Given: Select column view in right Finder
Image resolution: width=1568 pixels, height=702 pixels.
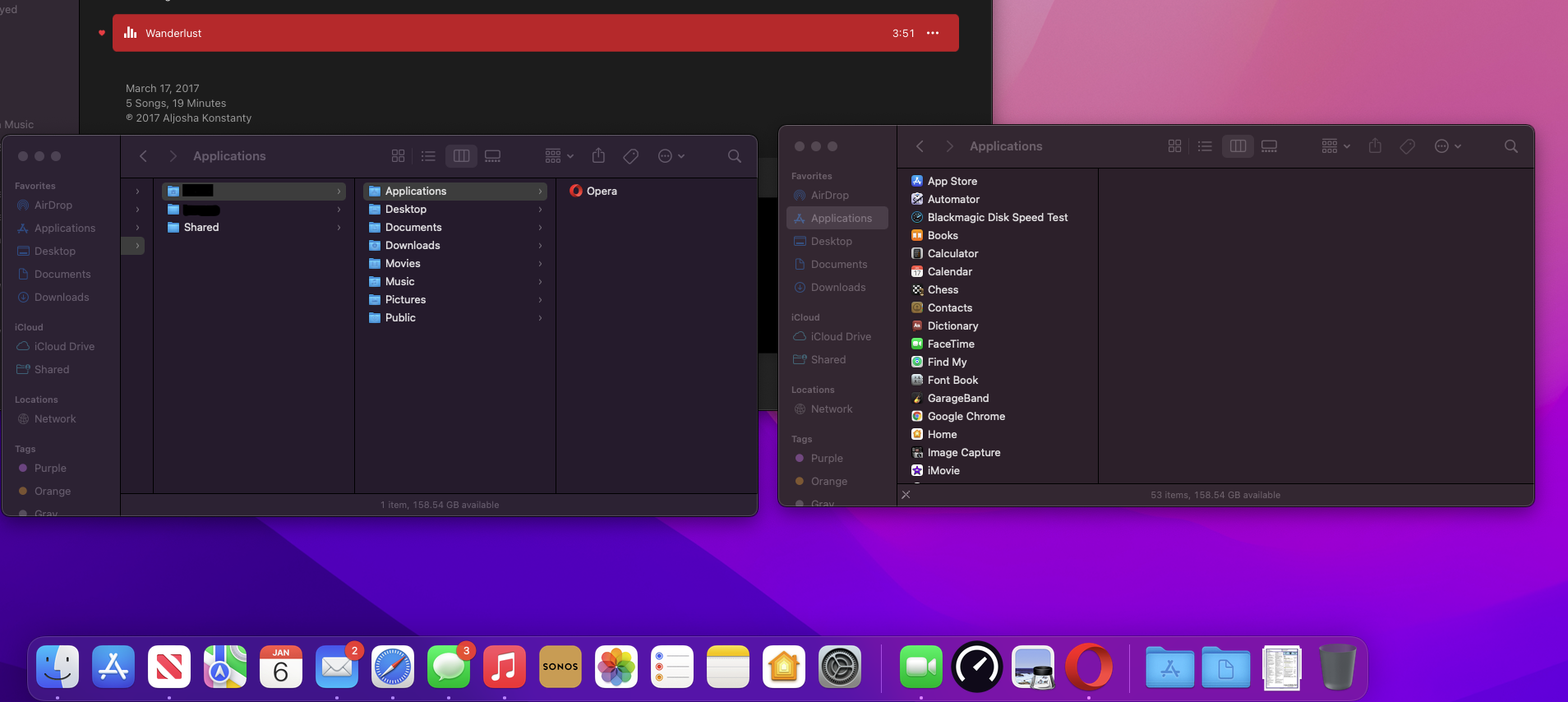Looking at the screenshot, I should pyautogui.click(x=1238, y=146).
